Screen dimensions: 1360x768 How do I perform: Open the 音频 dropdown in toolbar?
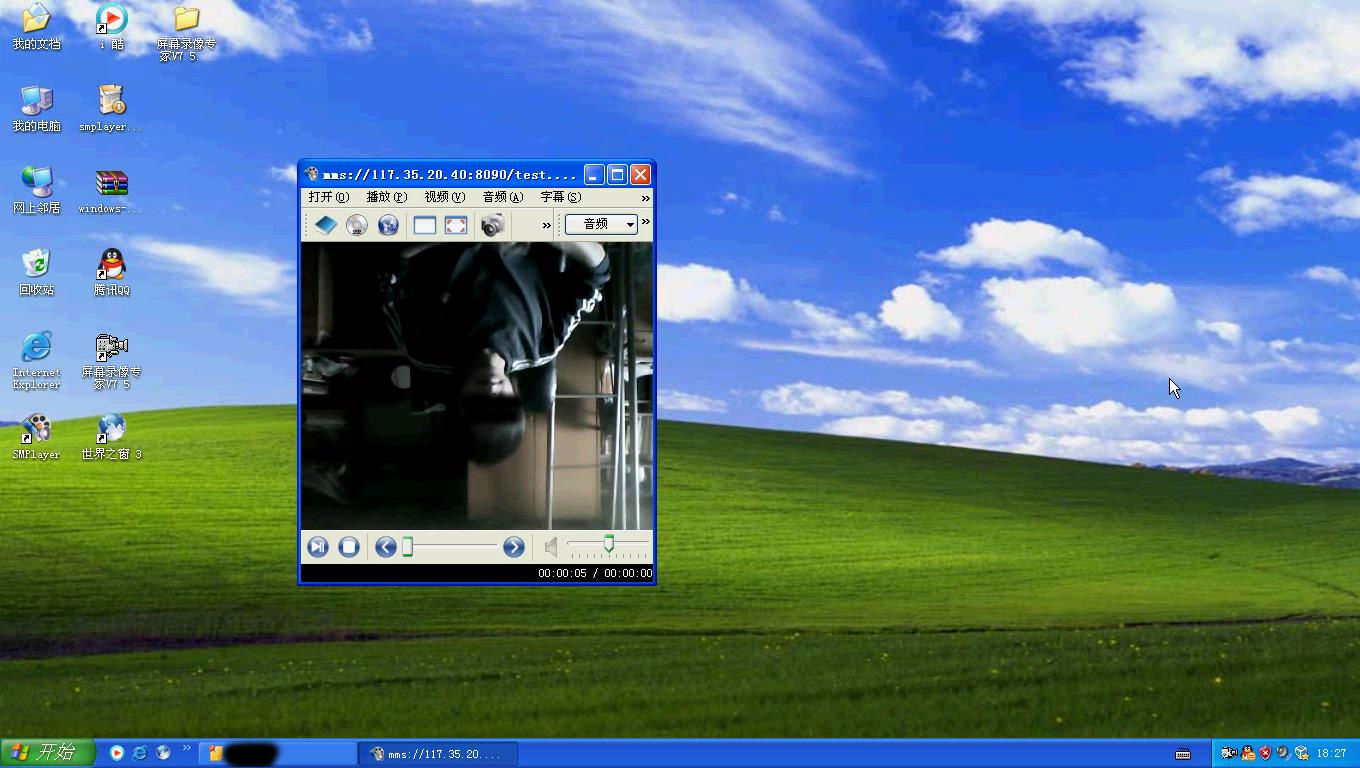tap(601, 224)
